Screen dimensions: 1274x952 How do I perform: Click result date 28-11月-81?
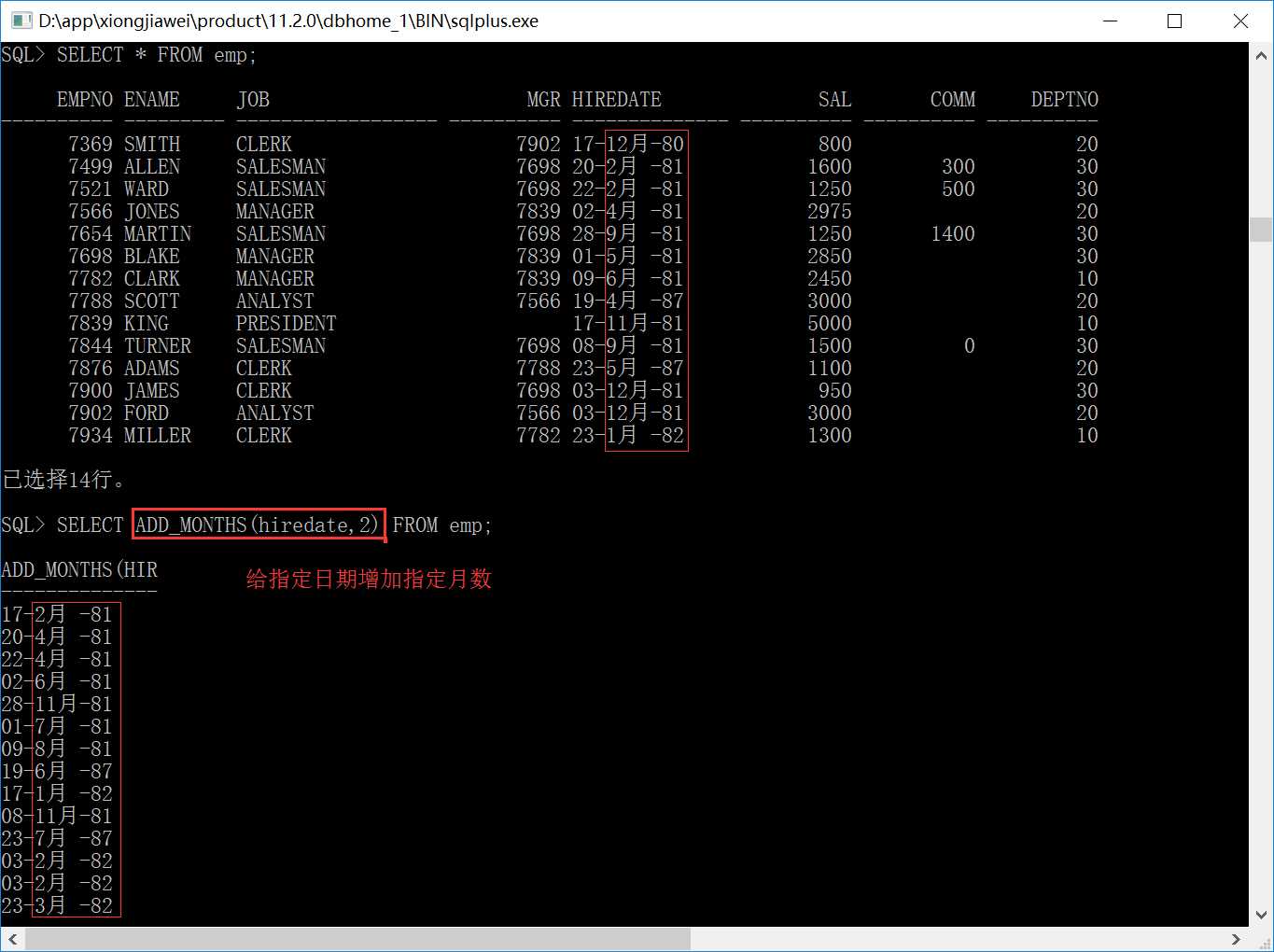click(57, 704)
